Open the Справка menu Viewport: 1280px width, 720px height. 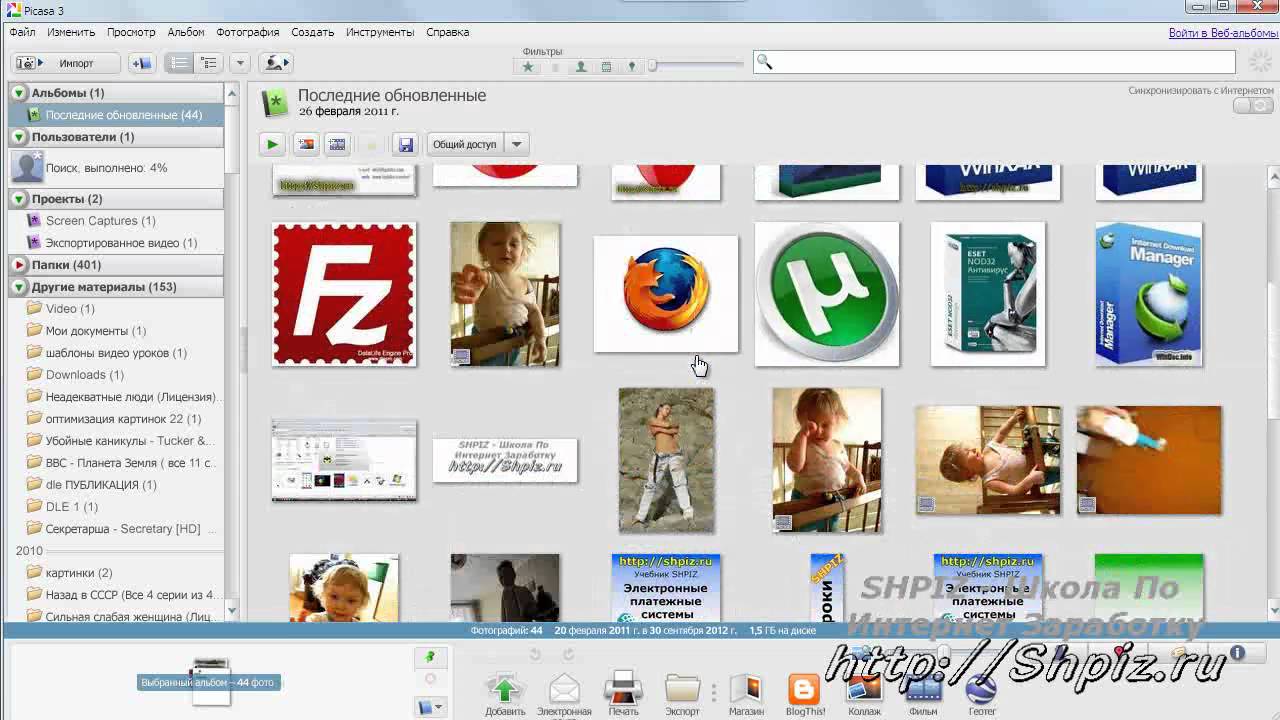(448, 32)
